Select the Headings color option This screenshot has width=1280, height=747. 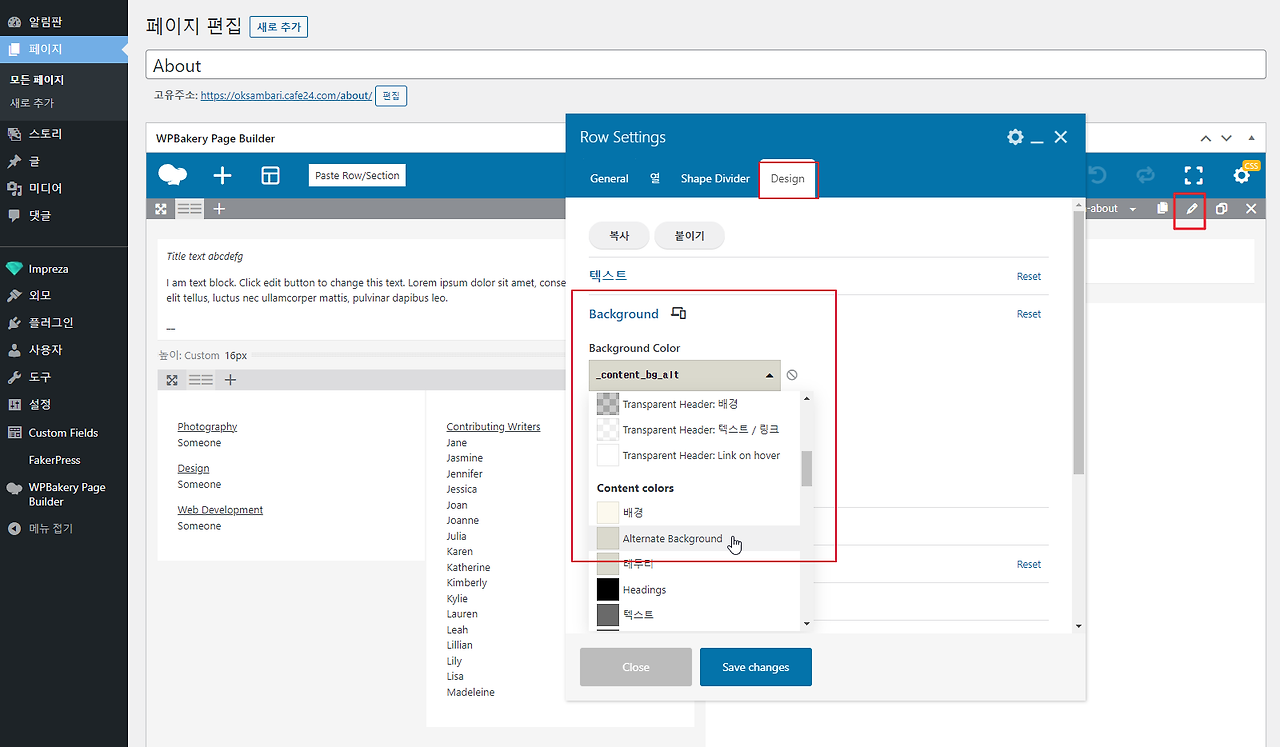(695, 590)
